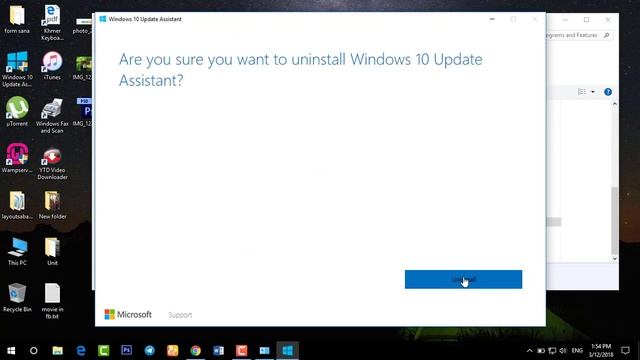
Task: Launch Wampserver desktop shortcut
Action: [17, 158]
